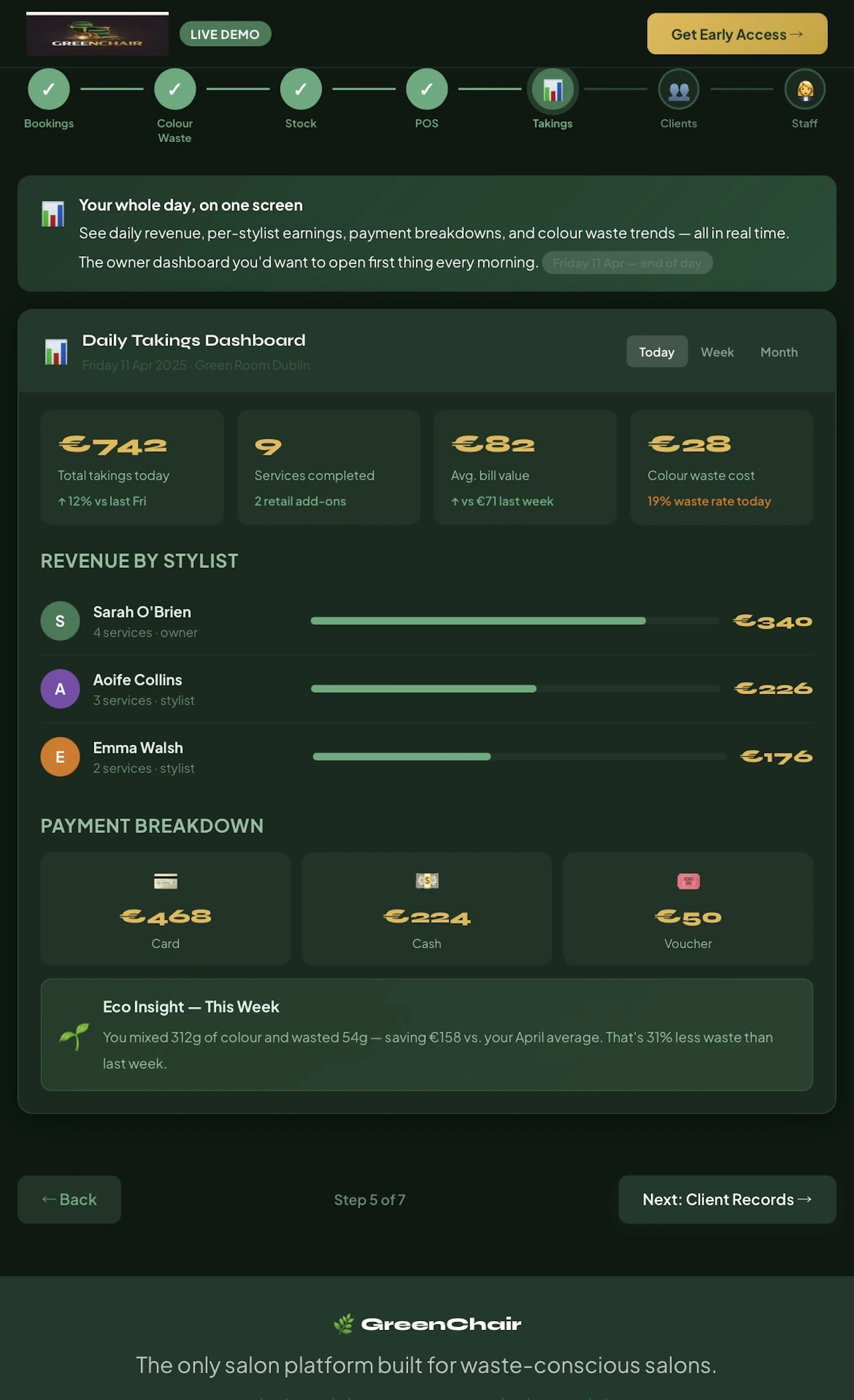Click the €340 revenue amount
Image resolution: width=854 pixels, height=1400 pixels.
point(773,621)
